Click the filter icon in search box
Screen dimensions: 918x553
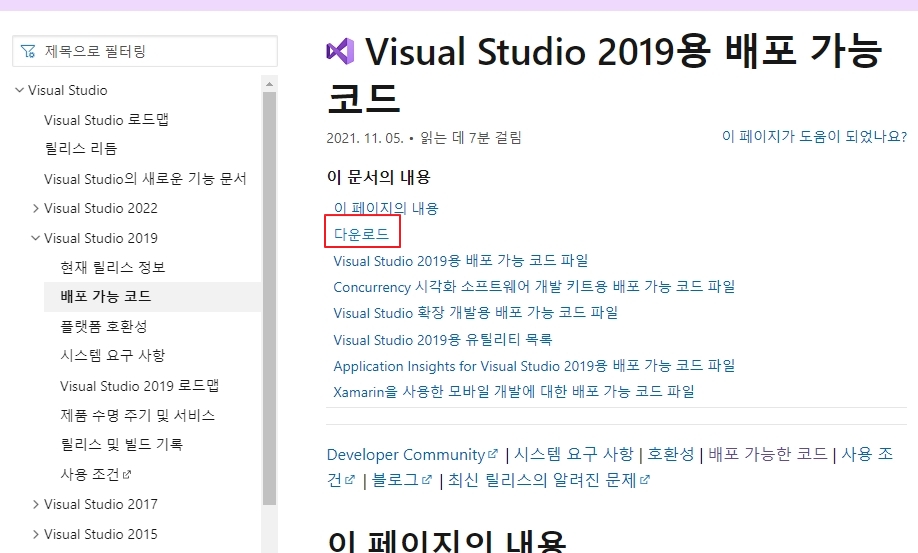click(x=28, y=51)
